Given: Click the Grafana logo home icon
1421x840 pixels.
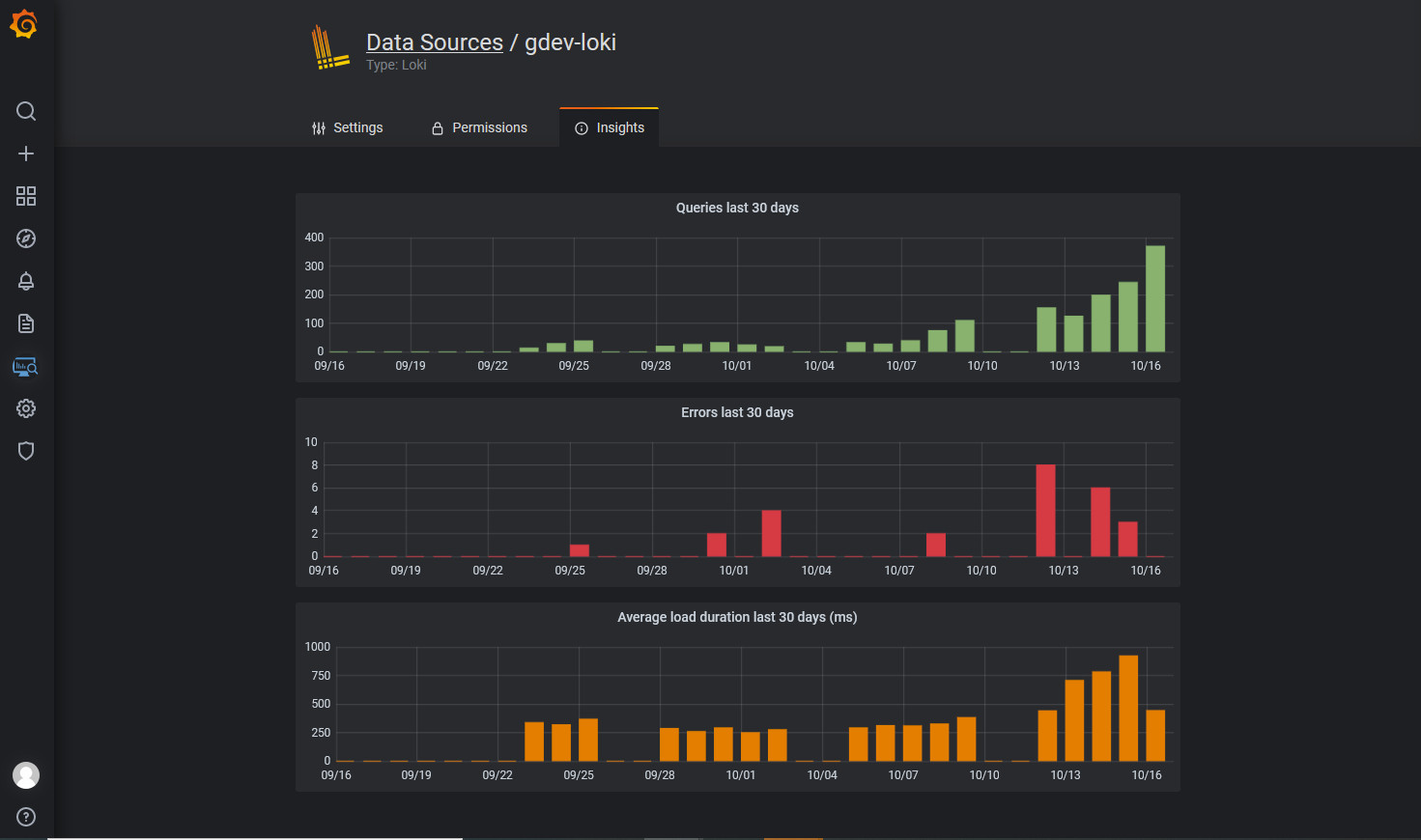Looking at the screenshot, I should [24, 24].
